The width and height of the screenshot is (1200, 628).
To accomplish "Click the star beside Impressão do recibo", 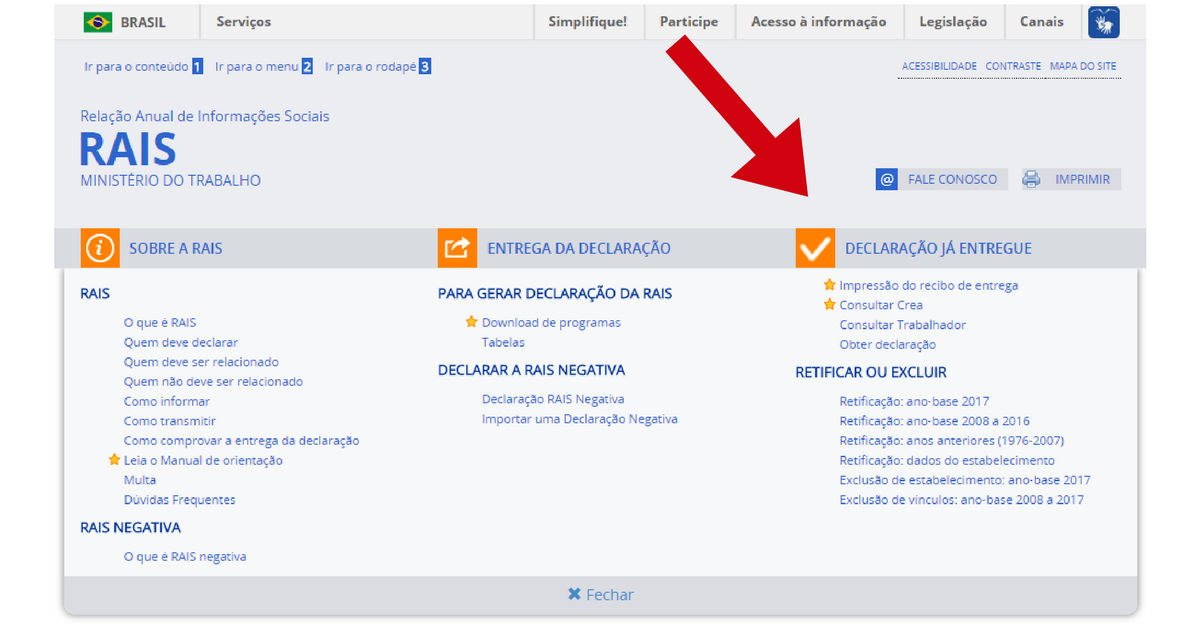I will tap(829, 285).
